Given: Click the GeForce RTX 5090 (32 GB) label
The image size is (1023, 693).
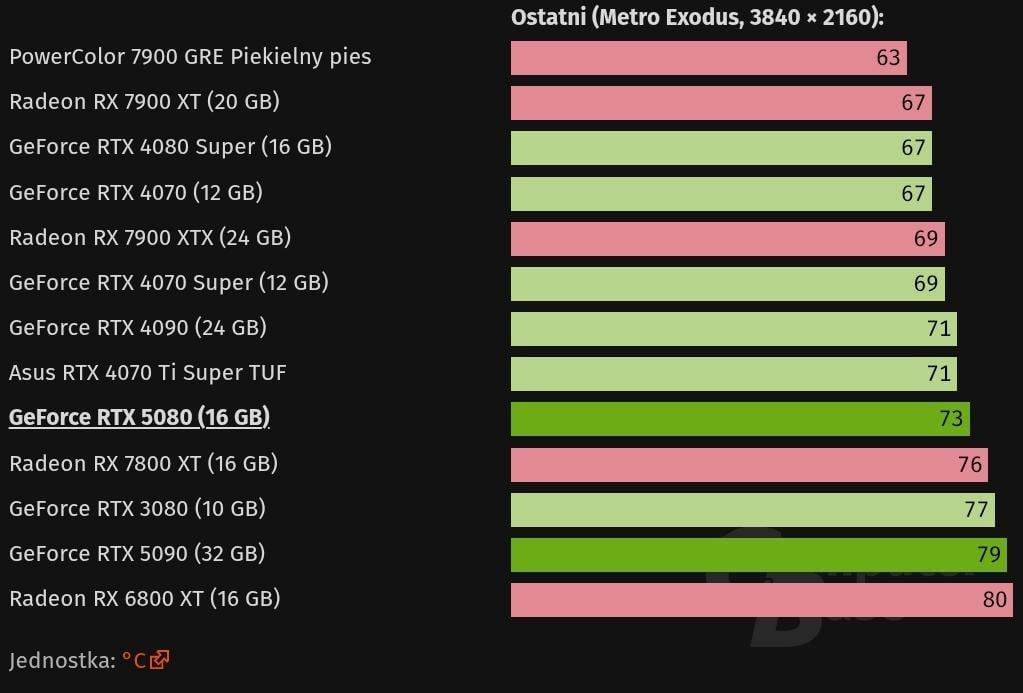Looking at the screenshot, I should 137,553.
